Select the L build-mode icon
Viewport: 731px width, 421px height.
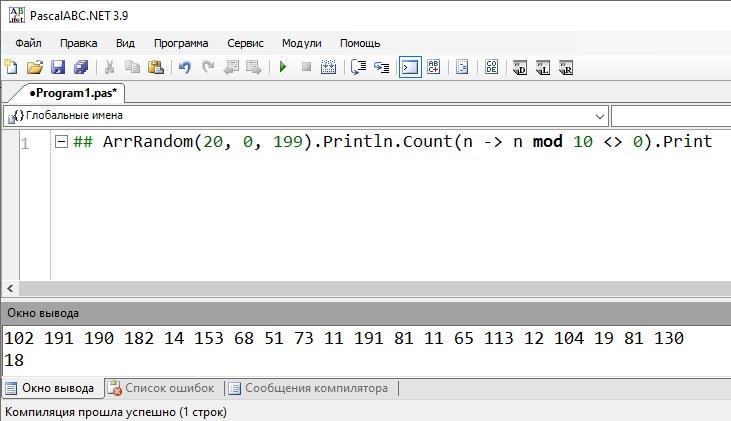543,68
